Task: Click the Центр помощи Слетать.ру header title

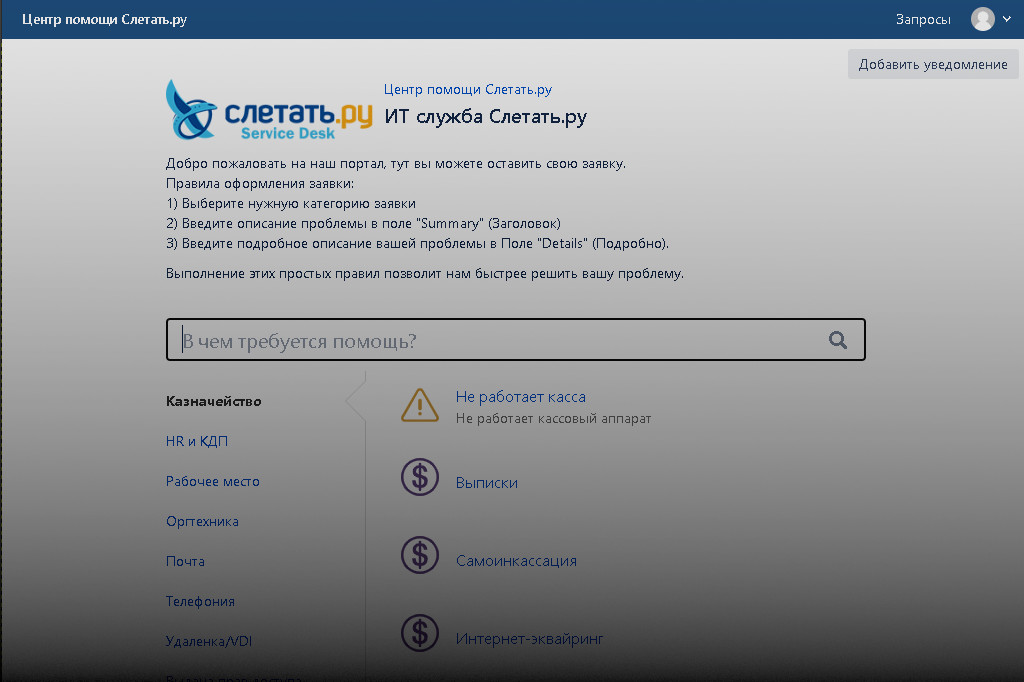Action: point(104,19)
